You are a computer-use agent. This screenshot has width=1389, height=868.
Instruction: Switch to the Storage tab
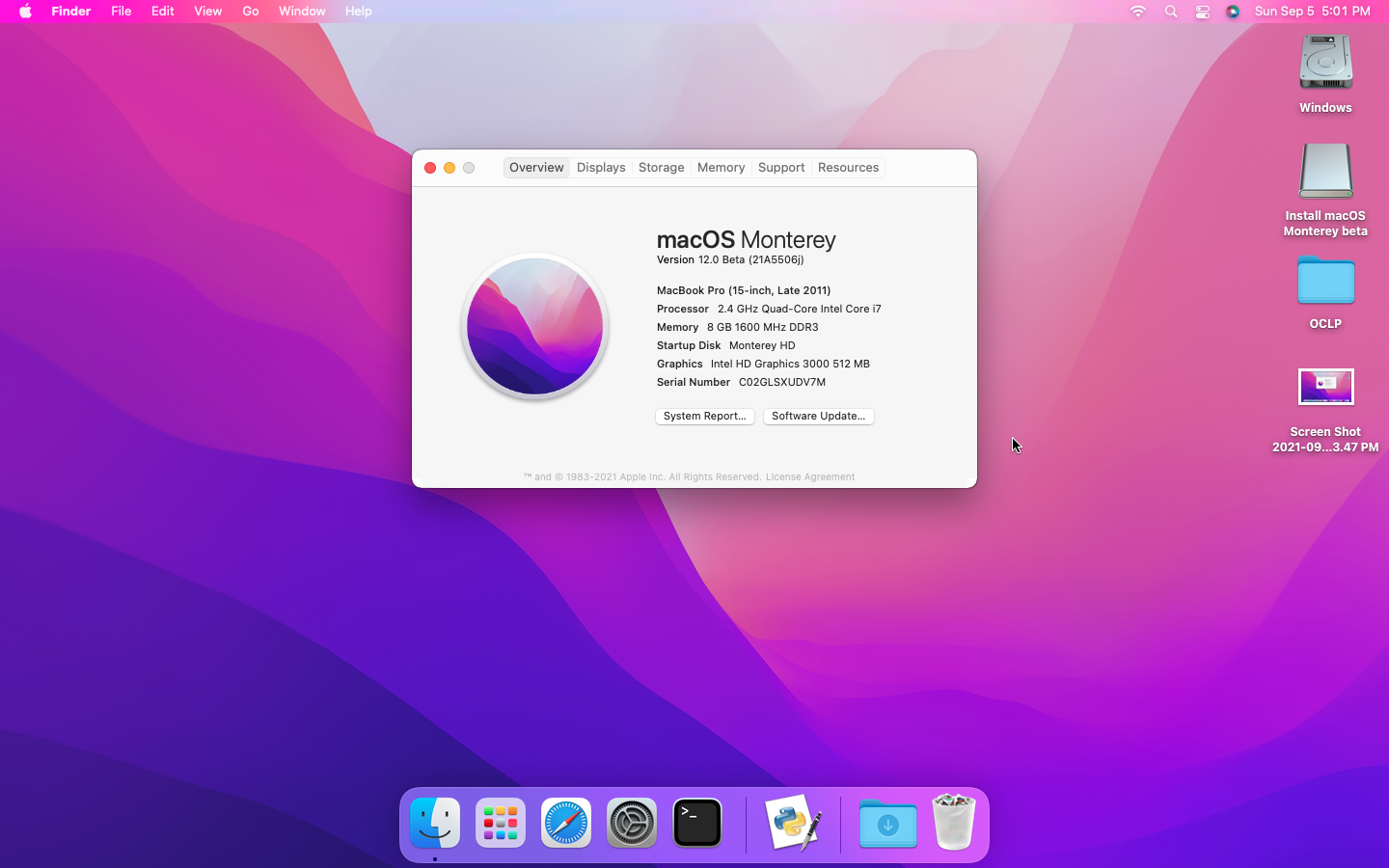coord(661,168)
